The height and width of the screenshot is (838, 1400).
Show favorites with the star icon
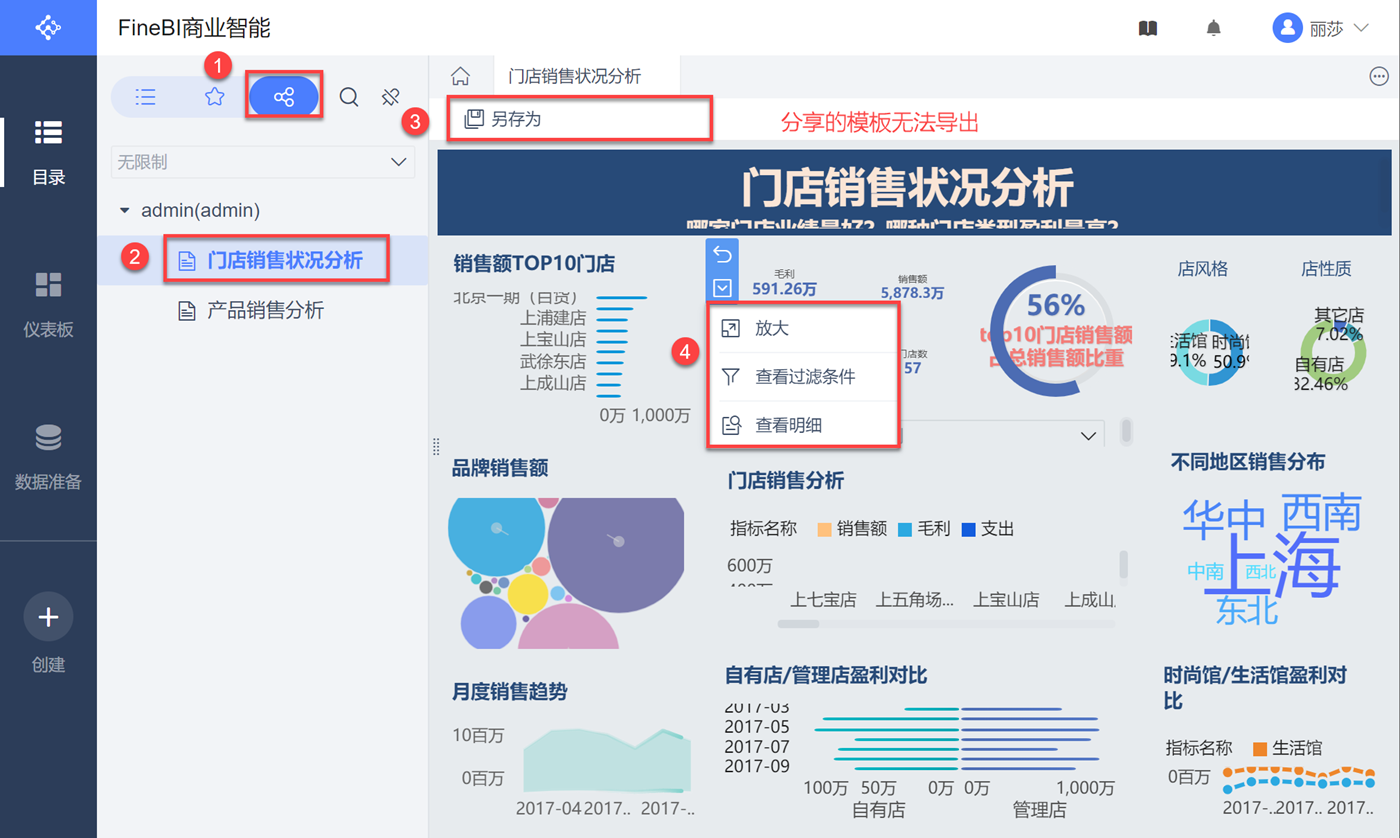click(215, 97)
